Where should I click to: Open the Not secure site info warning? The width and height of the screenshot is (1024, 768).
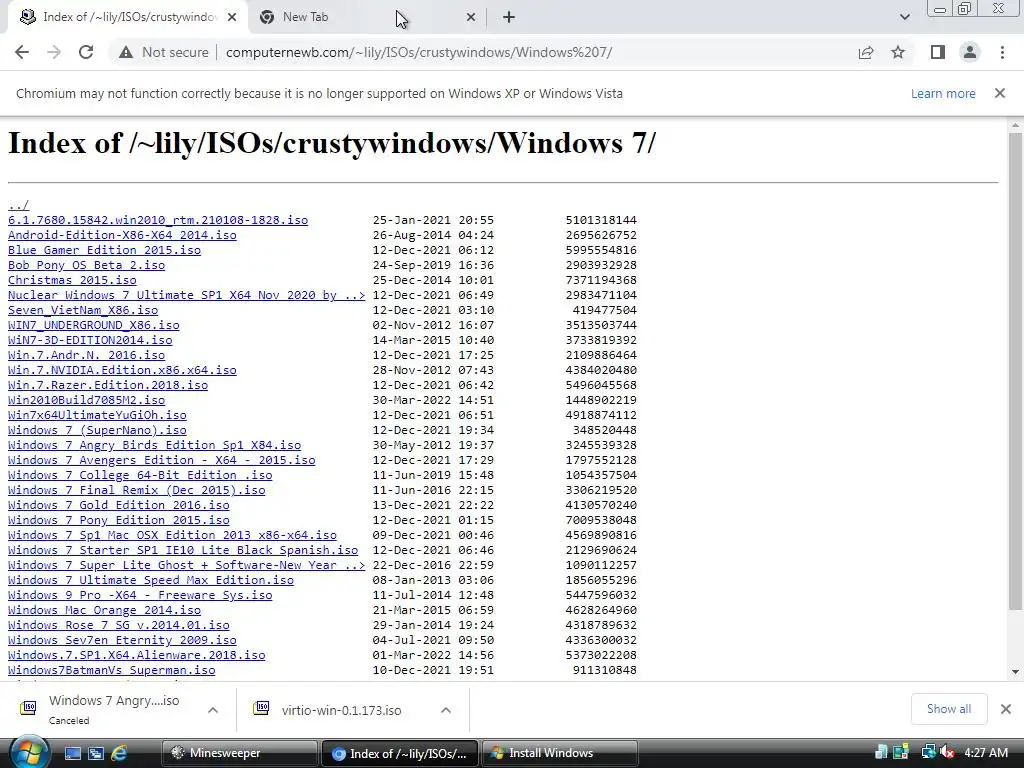point(164,52)
